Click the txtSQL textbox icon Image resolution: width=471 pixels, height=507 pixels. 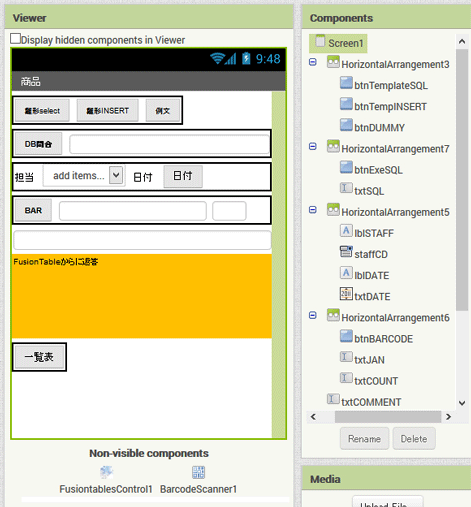point(346,188)
